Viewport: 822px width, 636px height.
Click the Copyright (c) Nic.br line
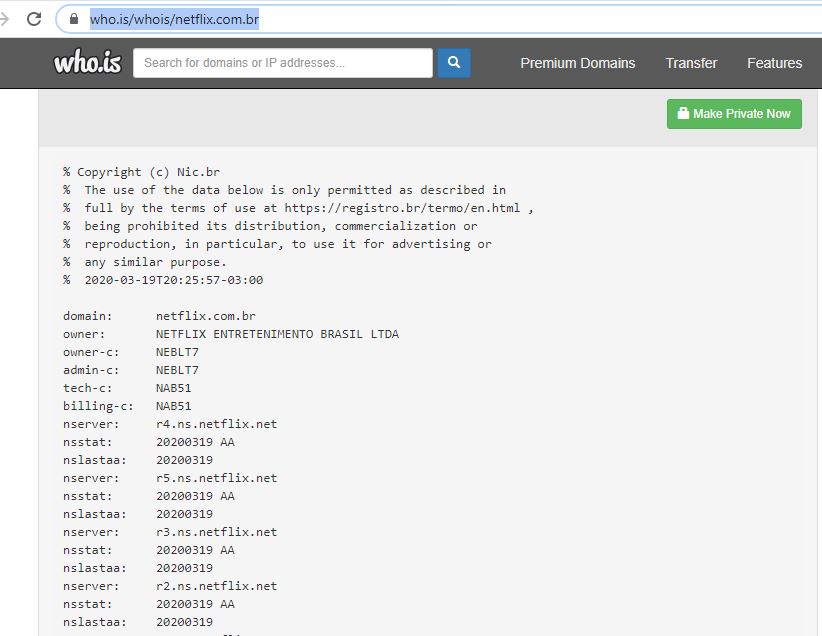point(142,172)
